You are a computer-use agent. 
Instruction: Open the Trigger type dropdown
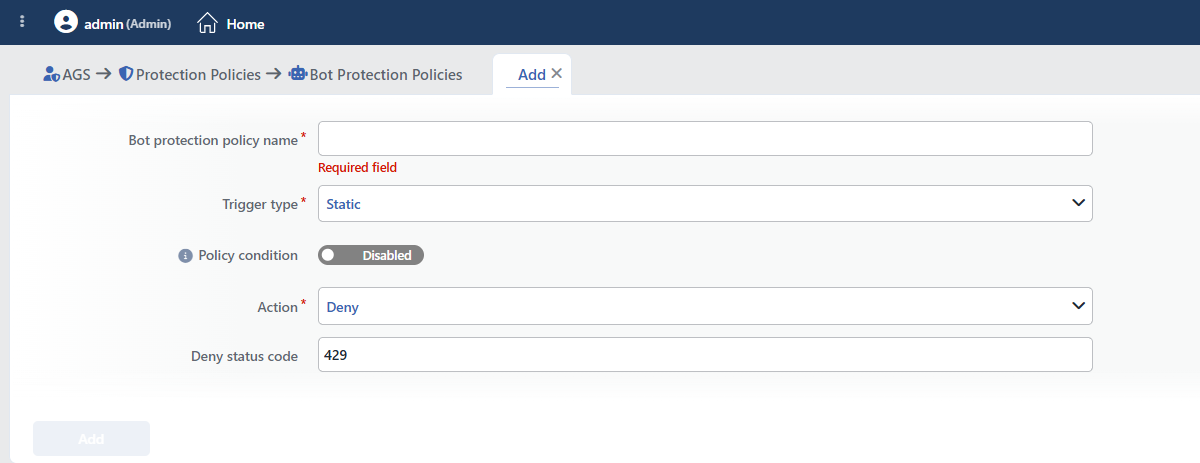pyautogui.click(x=705, y=203)
